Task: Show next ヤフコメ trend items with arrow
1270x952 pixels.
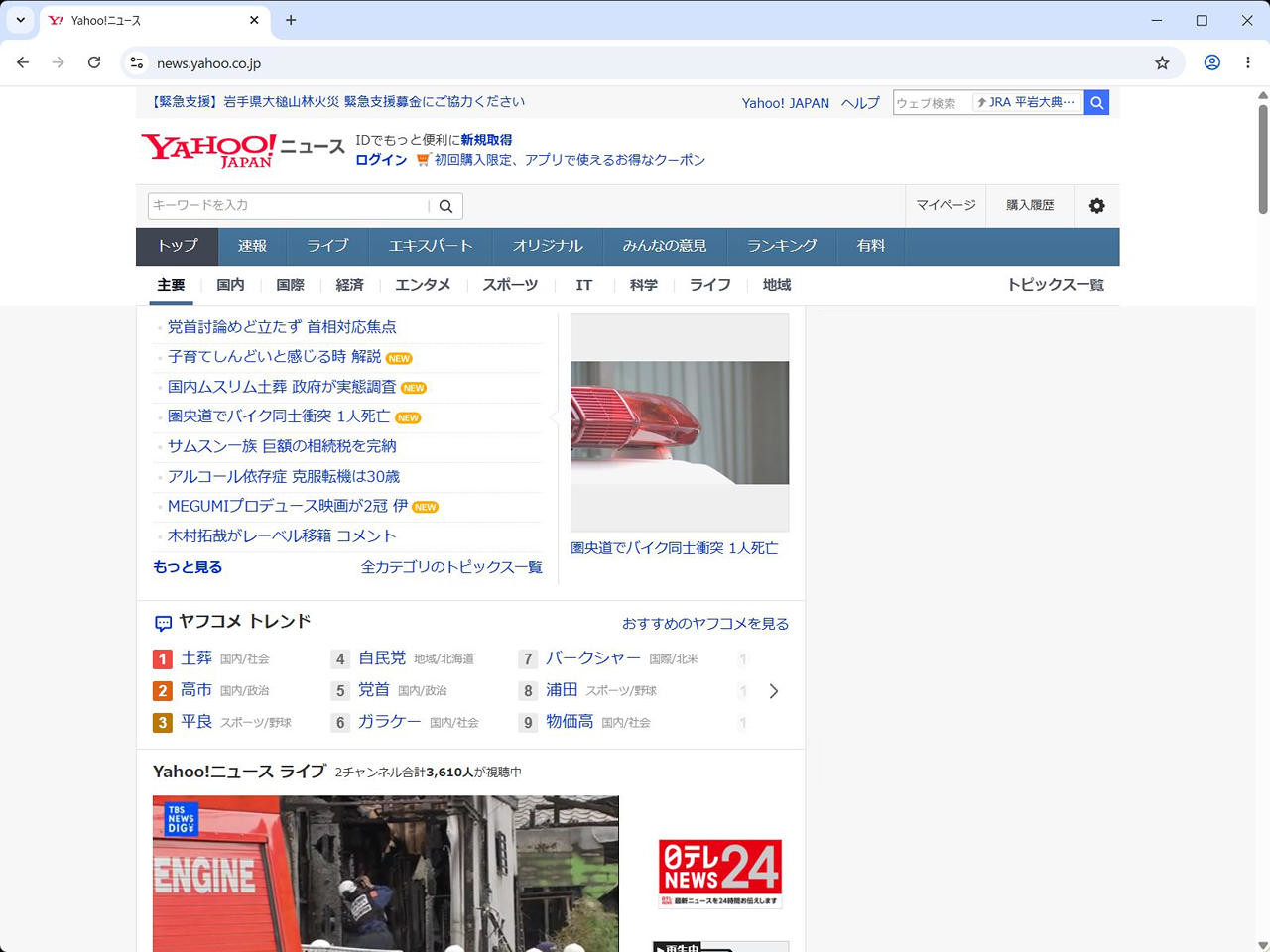Action: coord(774,691)
